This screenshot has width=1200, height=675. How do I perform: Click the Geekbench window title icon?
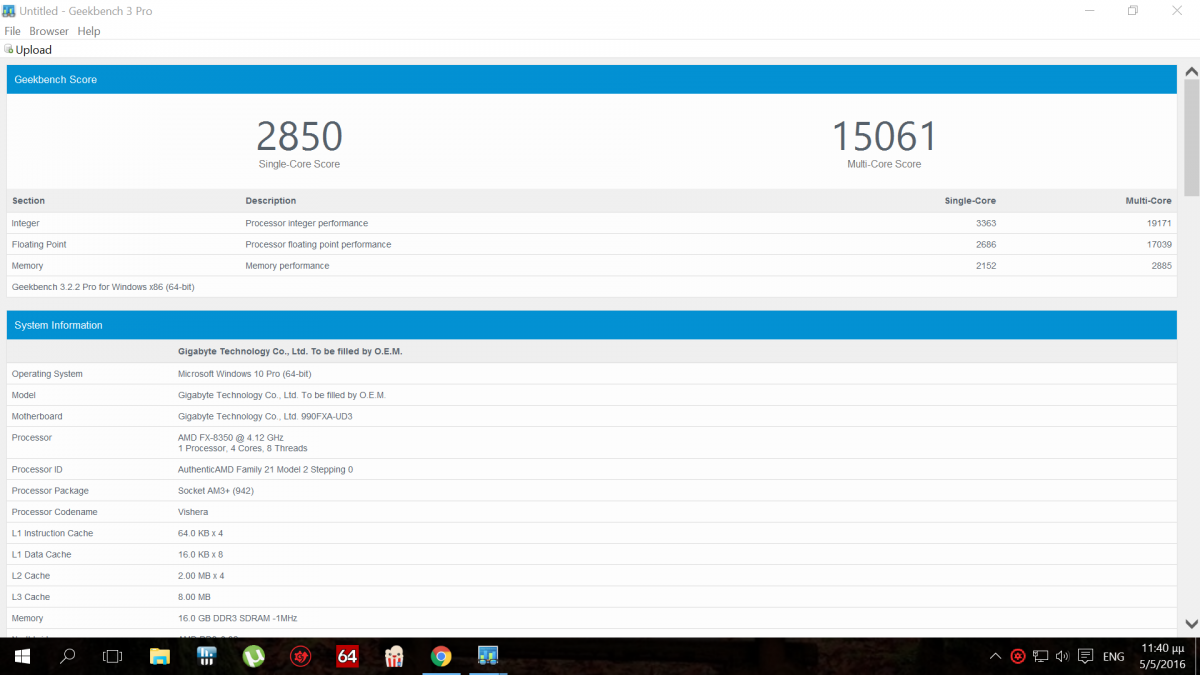click(x=9, y=11)
